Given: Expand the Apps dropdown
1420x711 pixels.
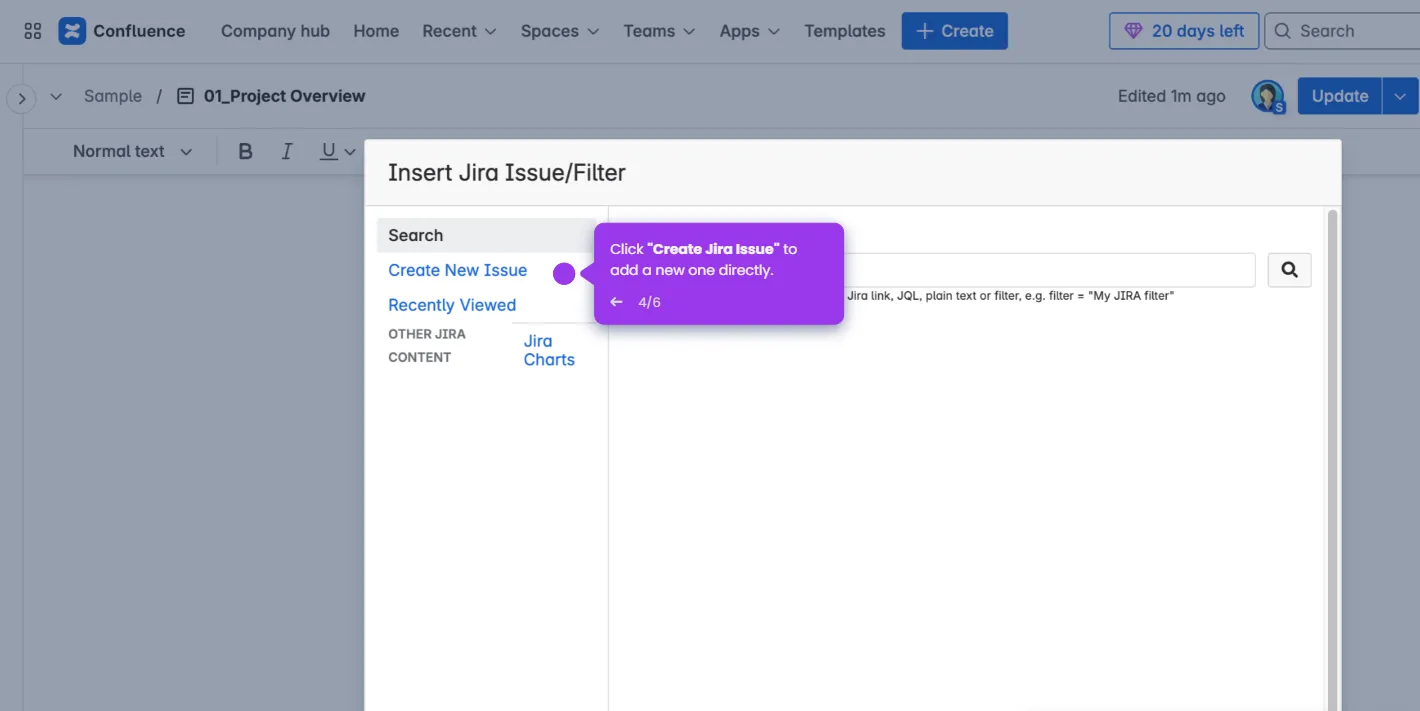Looking at the screenshot, I should (x=750, y=31).
